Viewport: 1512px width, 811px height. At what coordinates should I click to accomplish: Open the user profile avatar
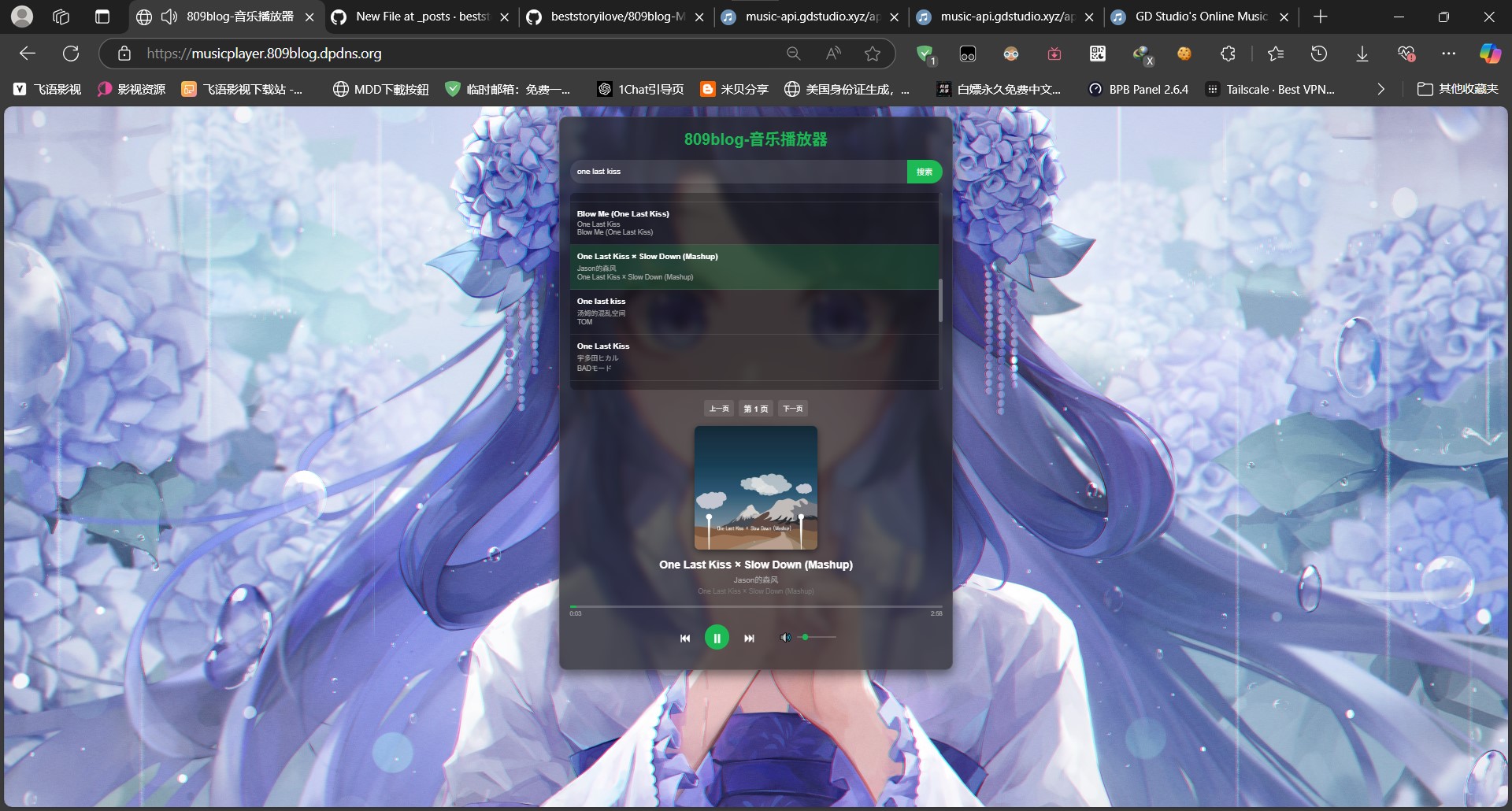point(23,16)
